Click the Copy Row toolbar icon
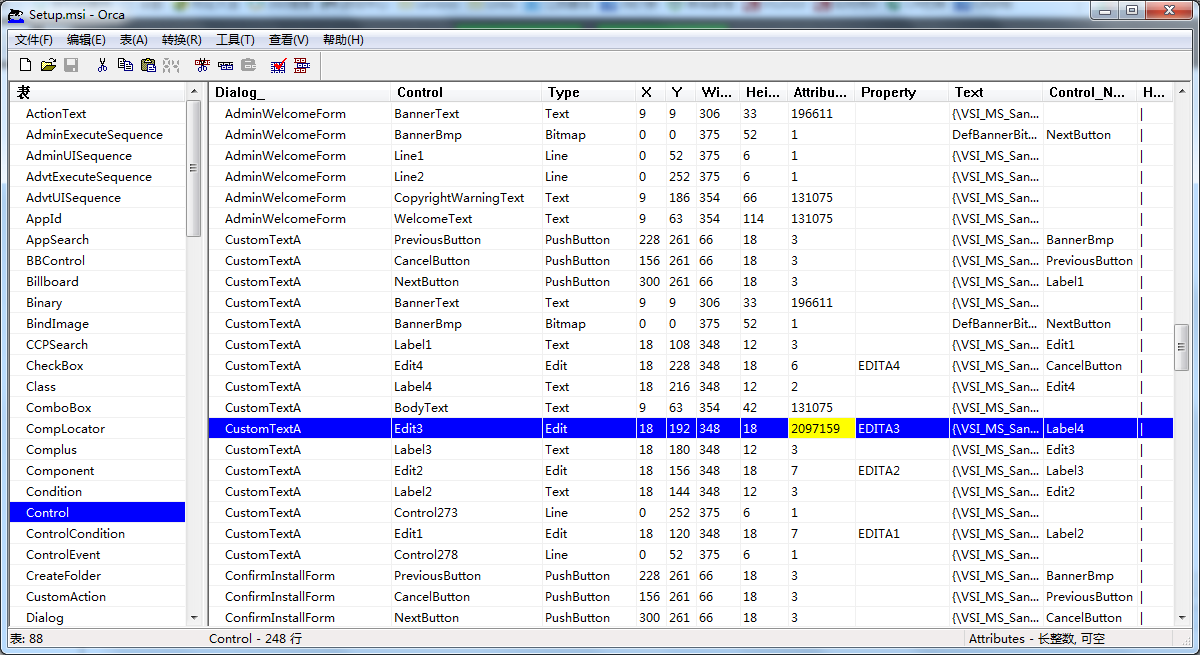 click(225, 65)
